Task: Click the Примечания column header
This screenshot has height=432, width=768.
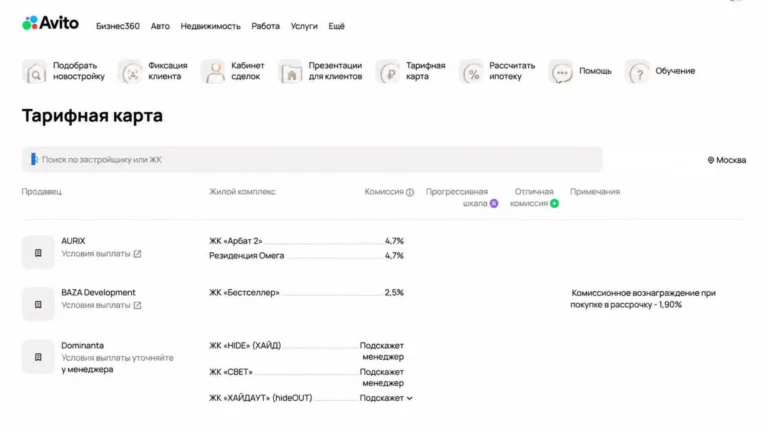Action: coord(595,192)
